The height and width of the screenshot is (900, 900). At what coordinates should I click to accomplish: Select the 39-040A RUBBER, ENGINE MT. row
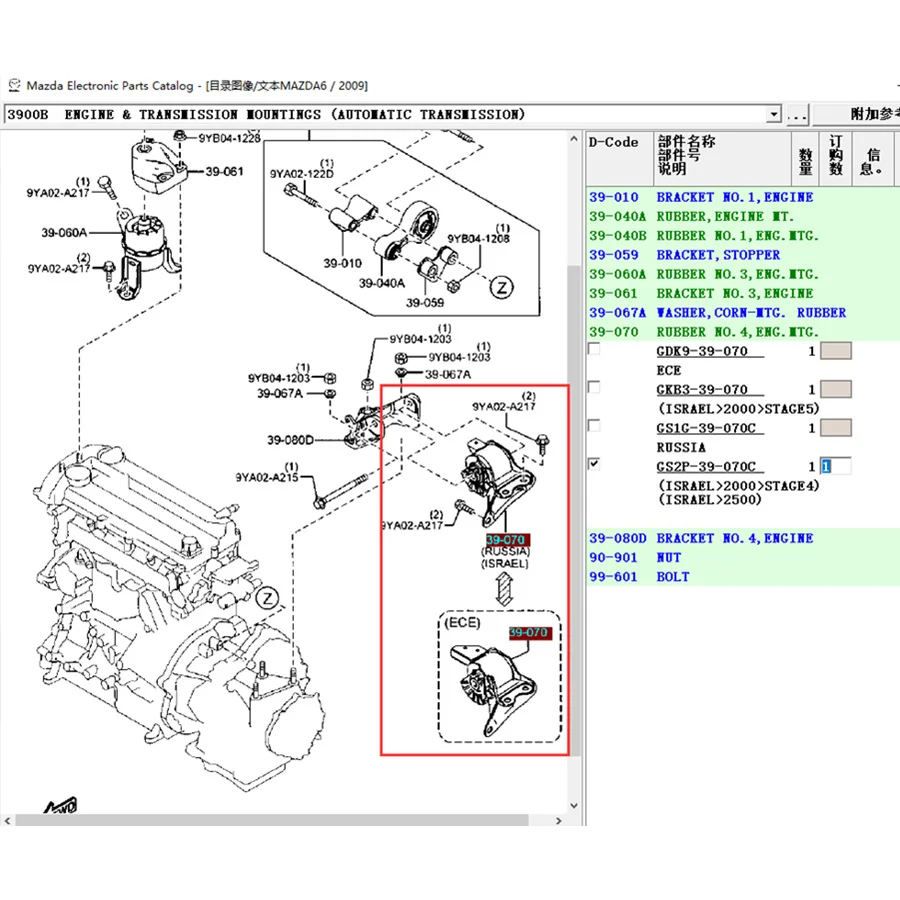click(x=743, y=216)
